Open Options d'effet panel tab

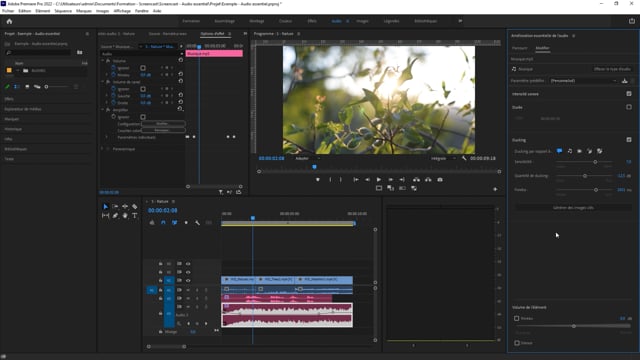[x=213, y=34]
